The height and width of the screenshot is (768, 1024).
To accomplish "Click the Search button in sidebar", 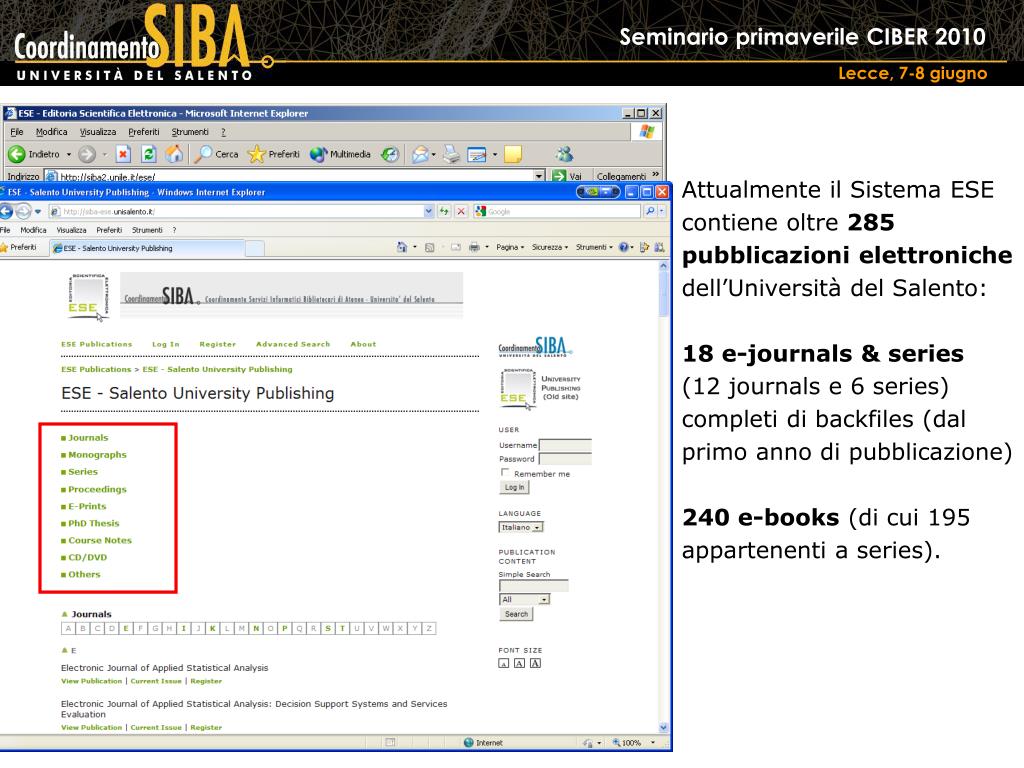I will (x=516, y=614).
